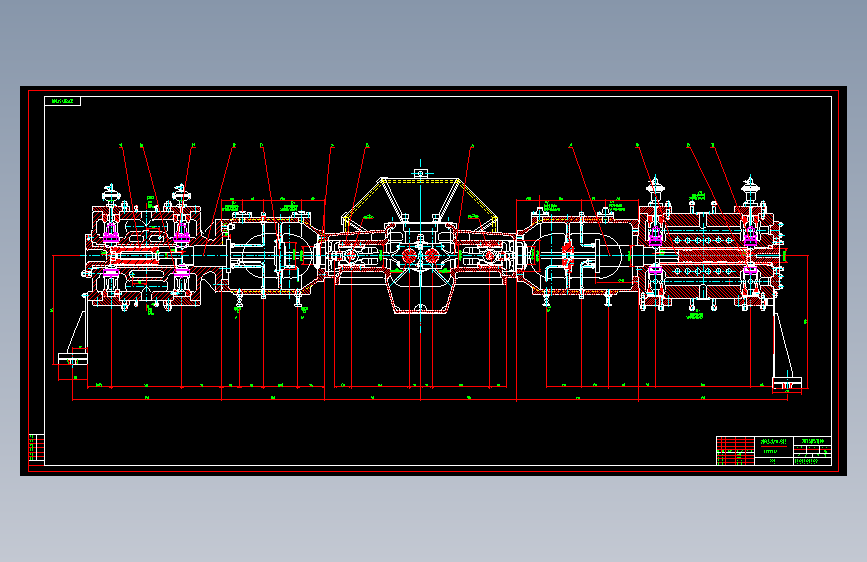Select the left distance piece housing beside the crankcase
867x562 pixels.
coord(271,254)
